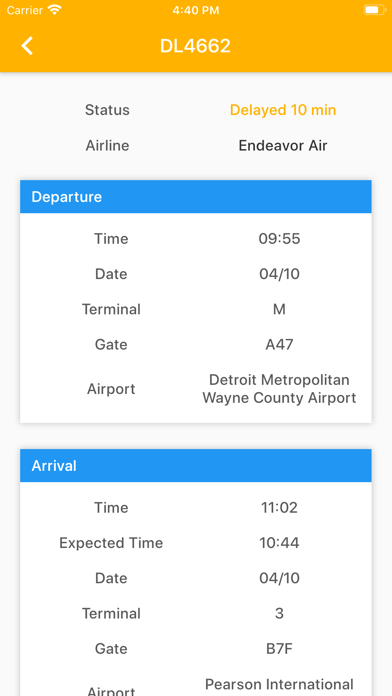Select arrival time 11:02
Screen dimensions: 392x696
(x=279, y=507)
